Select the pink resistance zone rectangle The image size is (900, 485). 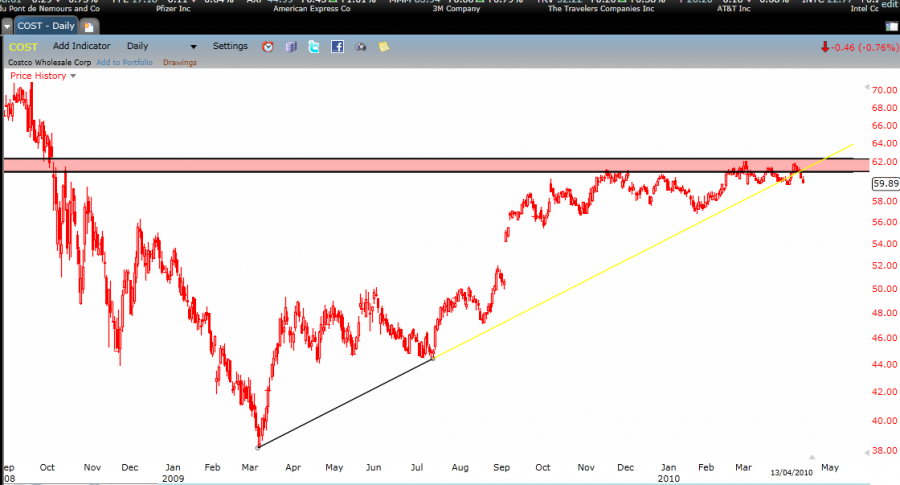(x=436, y=165)
